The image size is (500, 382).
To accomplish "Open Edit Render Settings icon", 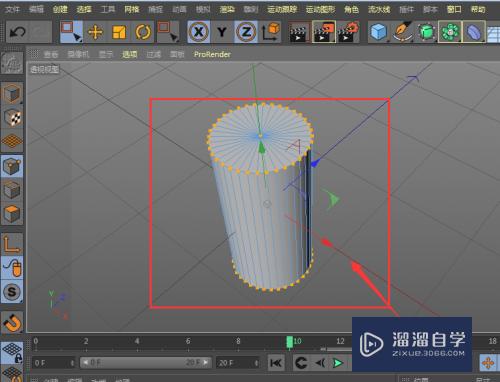I will tap(348, 32).
